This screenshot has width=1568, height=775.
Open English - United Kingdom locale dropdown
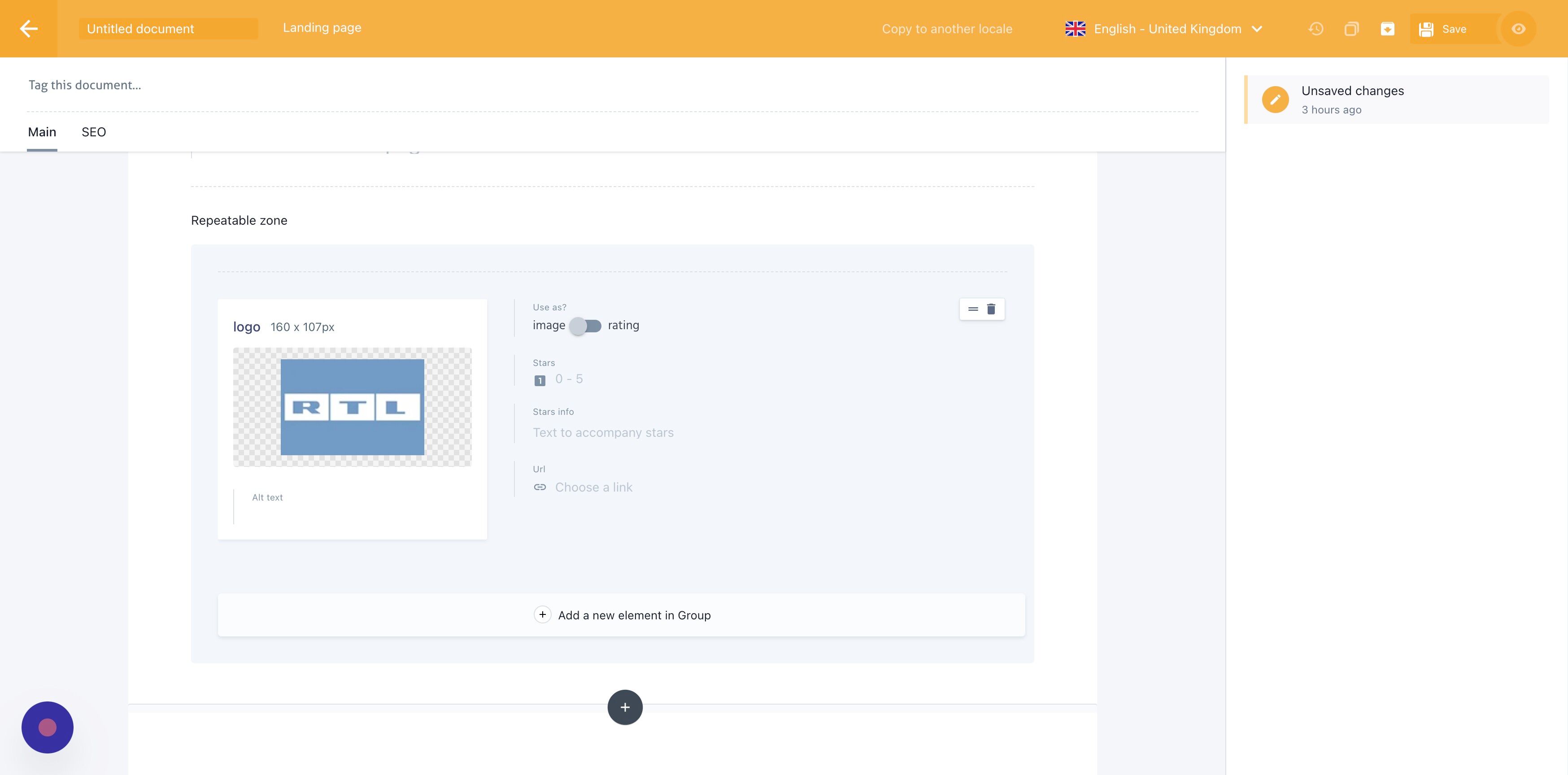coord(1166,29)
